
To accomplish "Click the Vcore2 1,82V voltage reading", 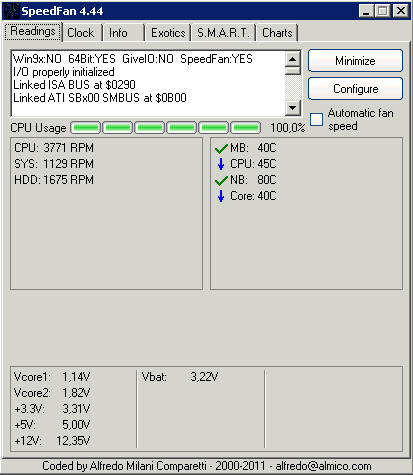I will tap(52, 393).
